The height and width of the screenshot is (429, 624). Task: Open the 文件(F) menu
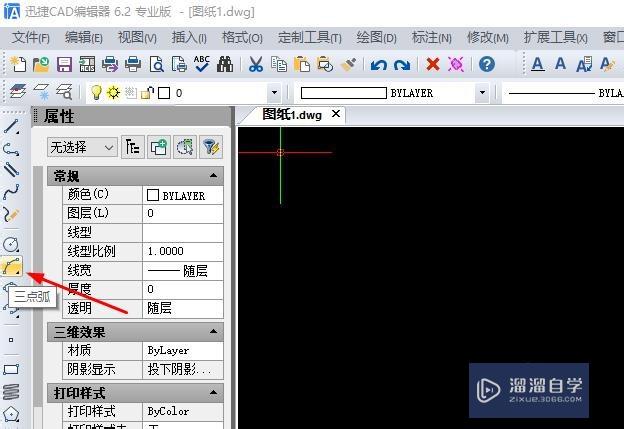pos(31,38)
